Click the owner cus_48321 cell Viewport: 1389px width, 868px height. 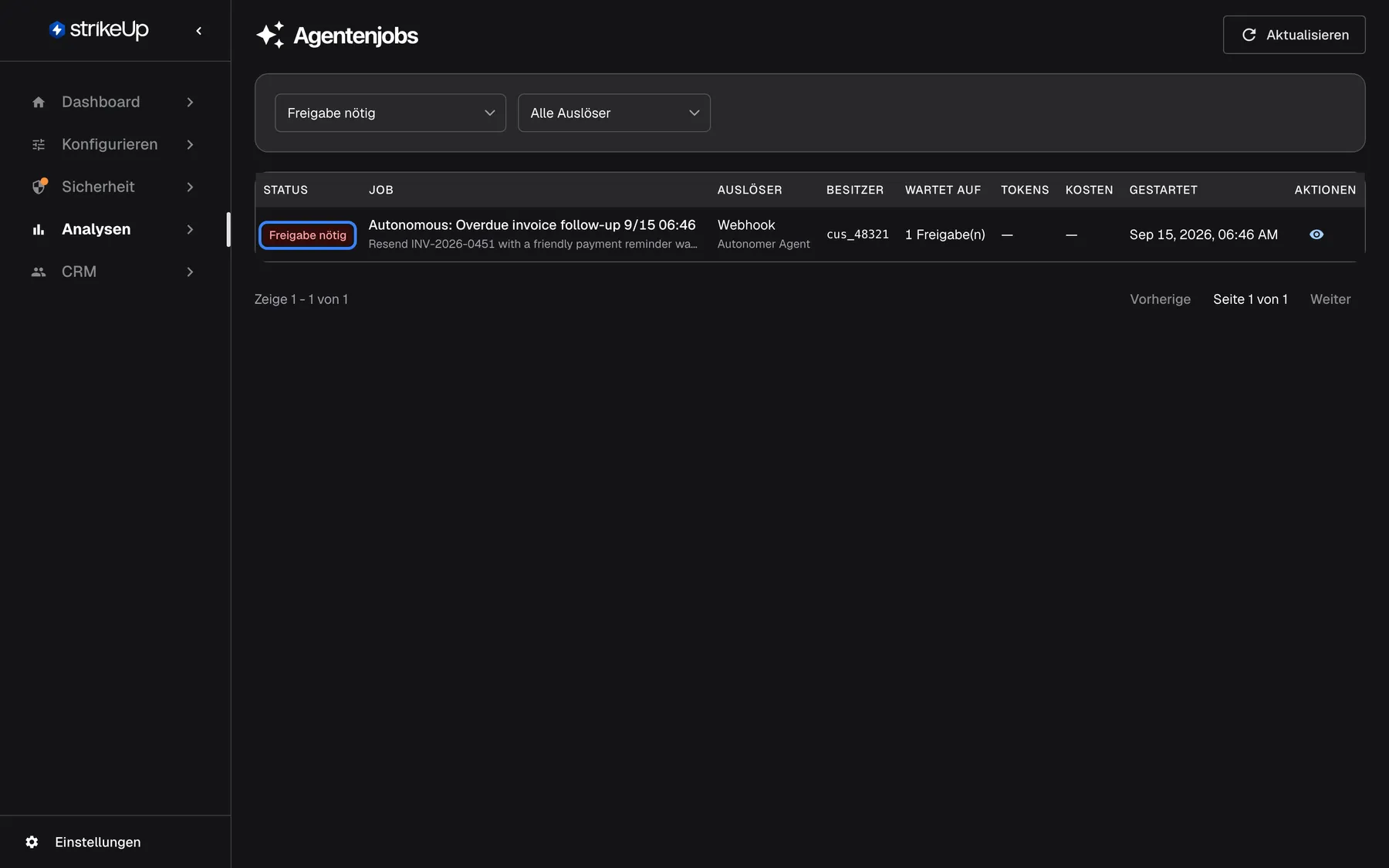coord(857,235)
